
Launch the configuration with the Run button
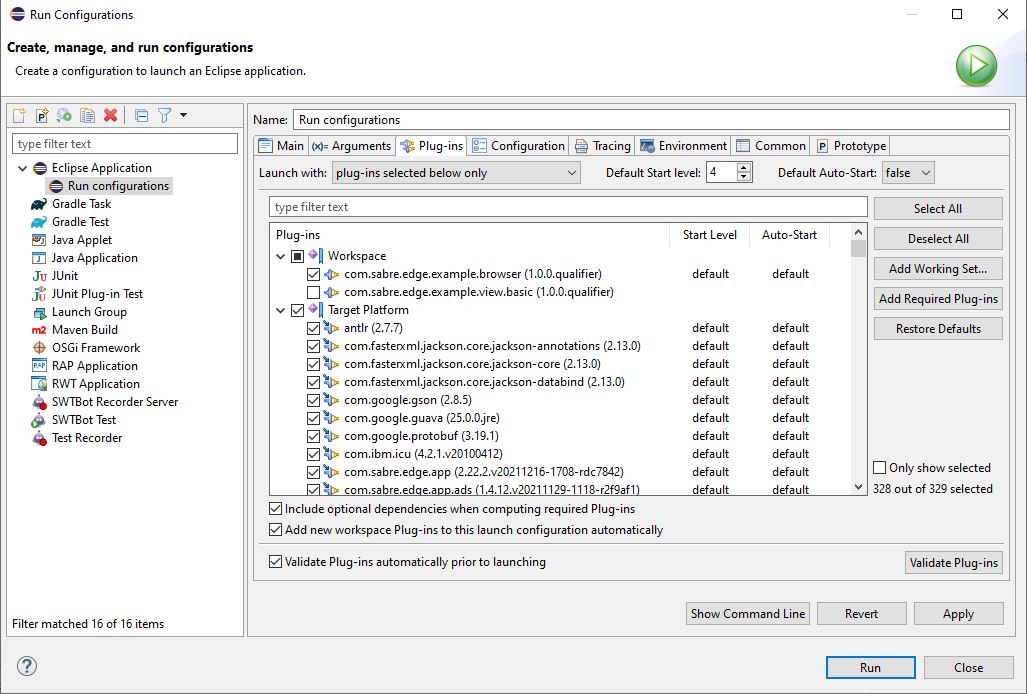tap(870, 668)
